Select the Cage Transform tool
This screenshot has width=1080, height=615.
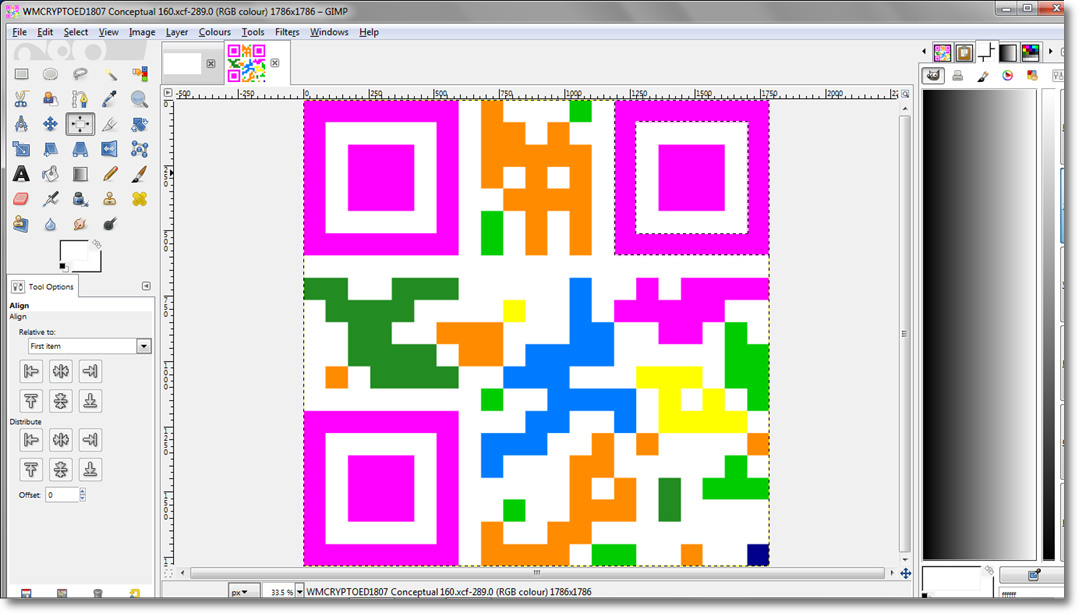[140, 149]
